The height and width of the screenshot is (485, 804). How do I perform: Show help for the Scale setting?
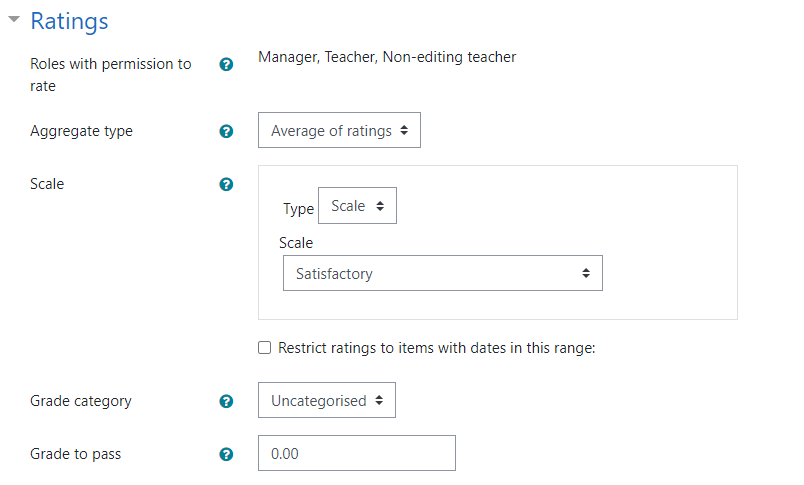[226, 185]
